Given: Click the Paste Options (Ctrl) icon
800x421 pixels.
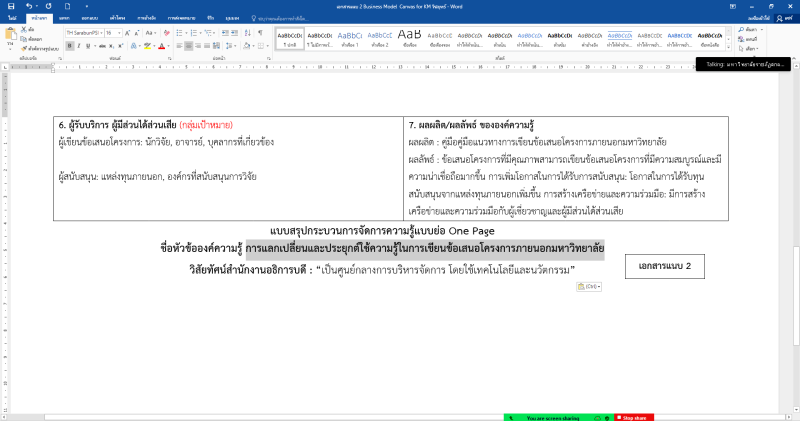Looking at the screenshot, I should (x=587, y=286).
